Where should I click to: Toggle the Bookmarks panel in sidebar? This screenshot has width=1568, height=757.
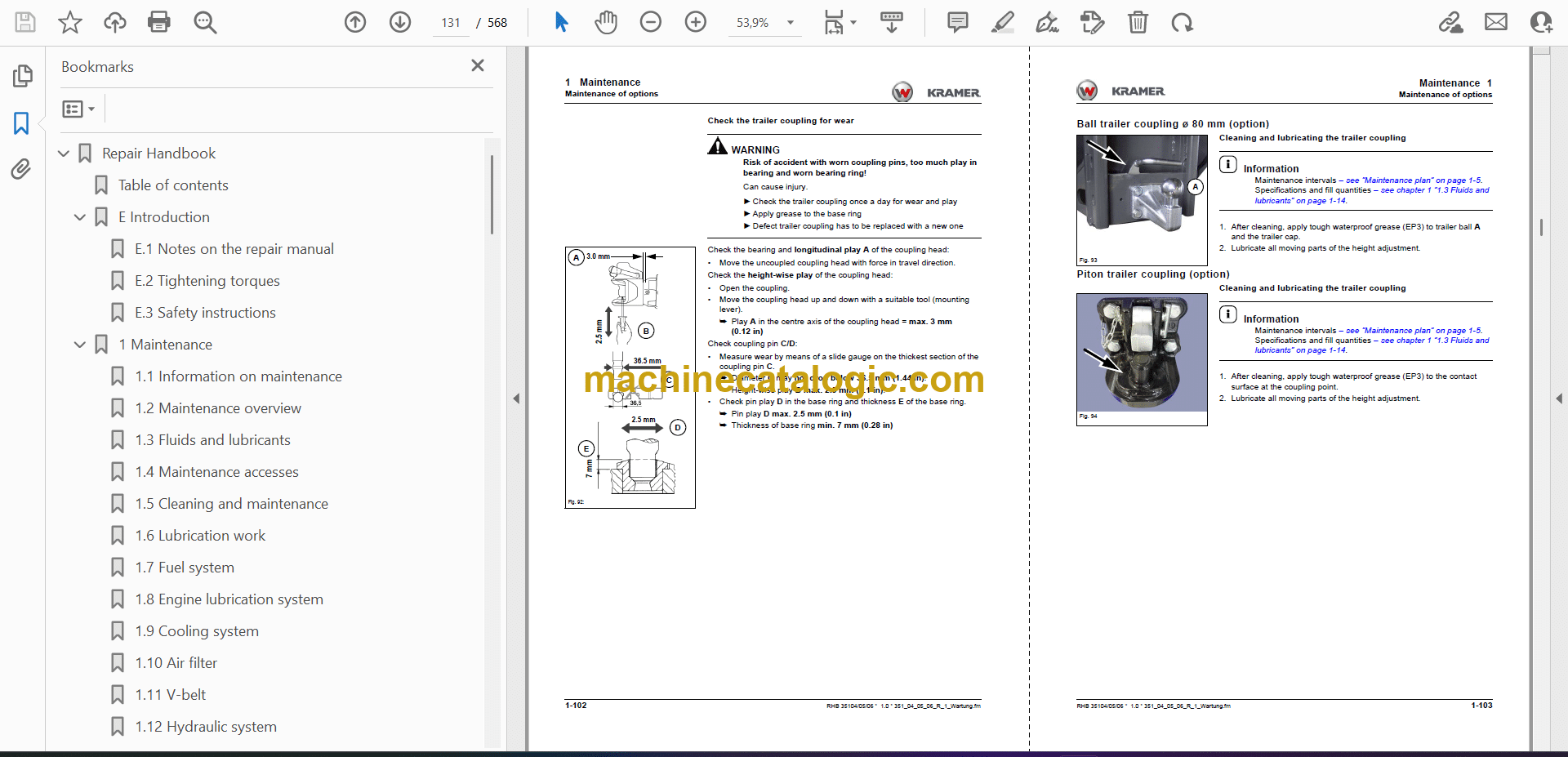tap(21, 123)
